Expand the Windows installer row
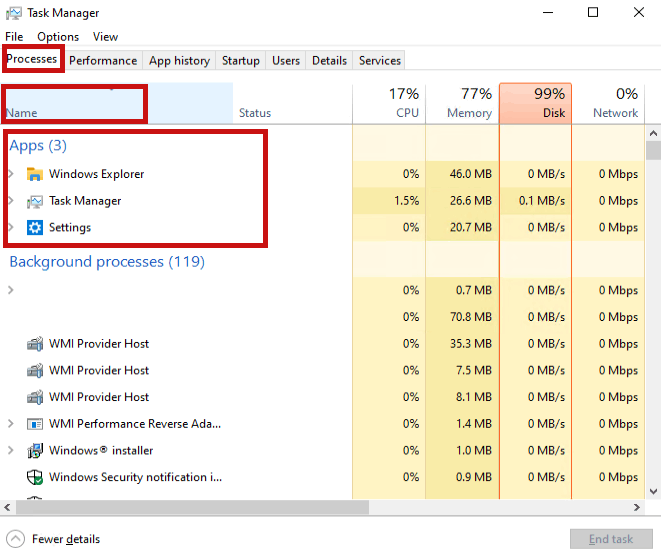This screenshot has height=560, width=661. (x=11, y=450)
